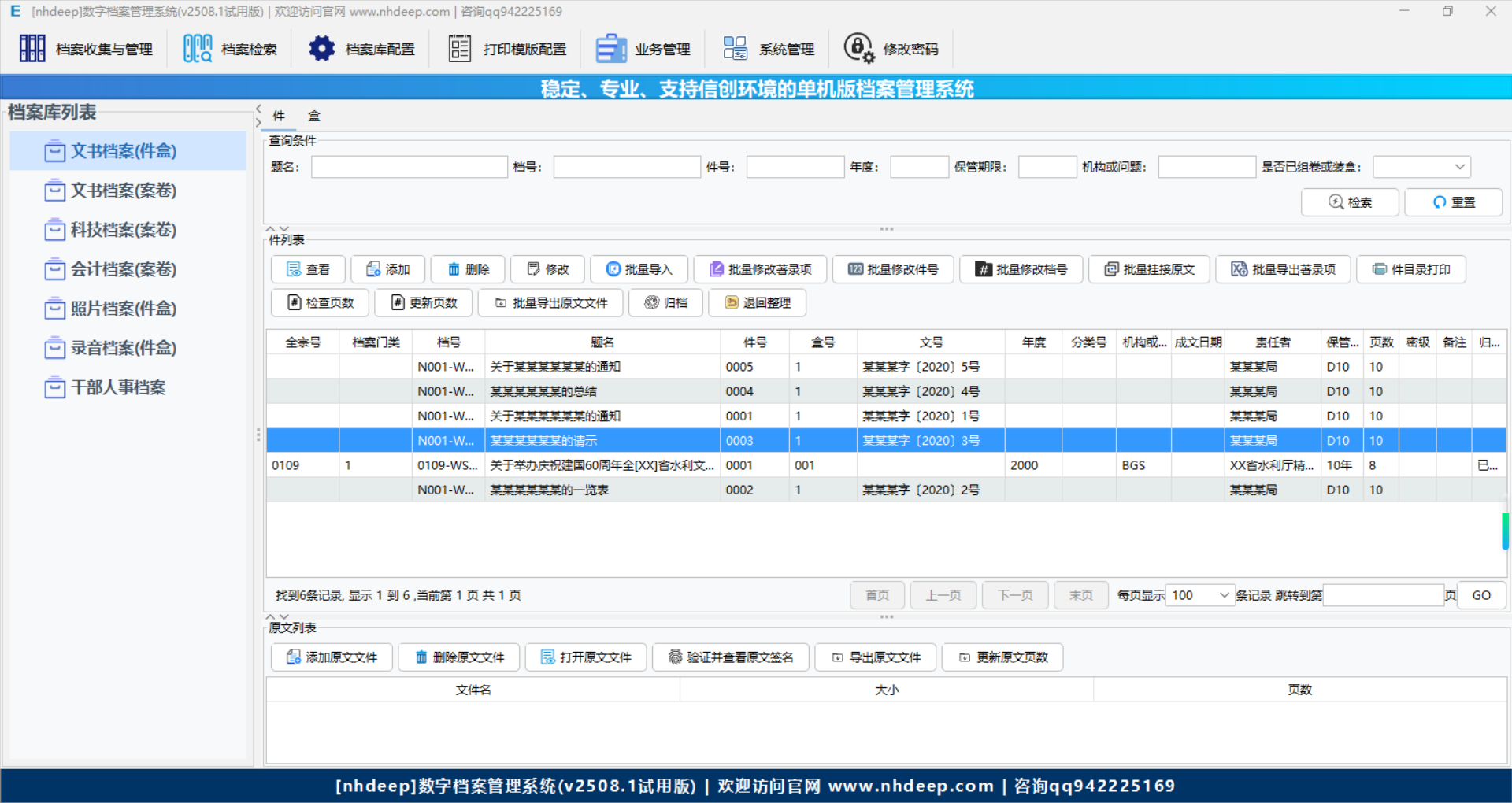The width and height of the screenshot is (1512, 803).
Task: Open the 档案库配置 gear icon
Action: coord(321,47)
